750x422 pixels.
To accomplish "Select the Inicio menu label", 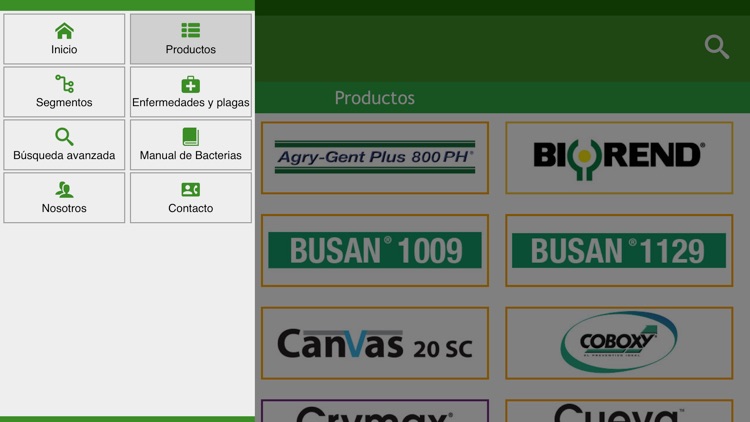I will click(64, 49).
